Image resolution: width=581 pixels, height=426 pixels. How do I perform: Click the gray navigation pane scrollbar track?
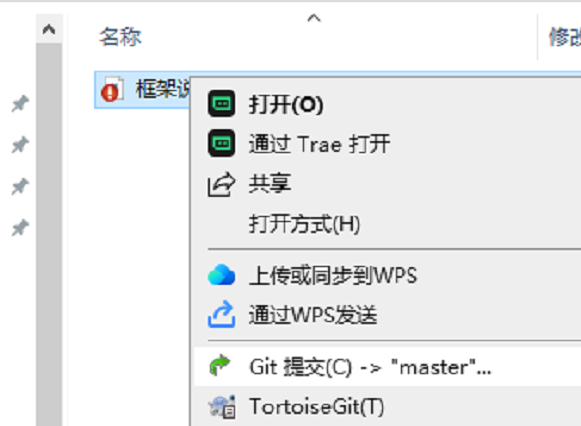[x=49, y=234]
